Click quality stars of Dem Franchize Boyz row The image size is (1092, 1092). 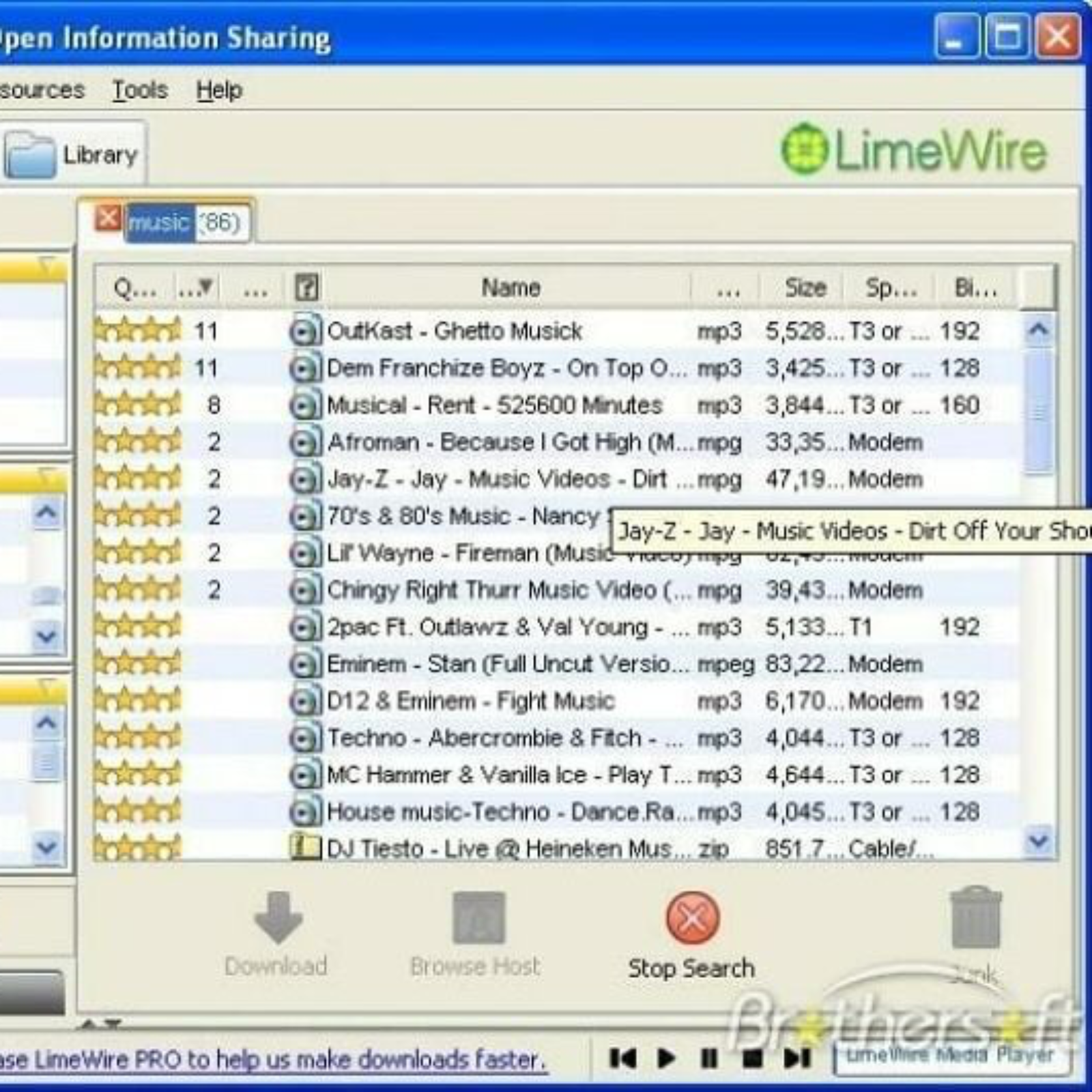pyautogui.click(x=138, y=367)
